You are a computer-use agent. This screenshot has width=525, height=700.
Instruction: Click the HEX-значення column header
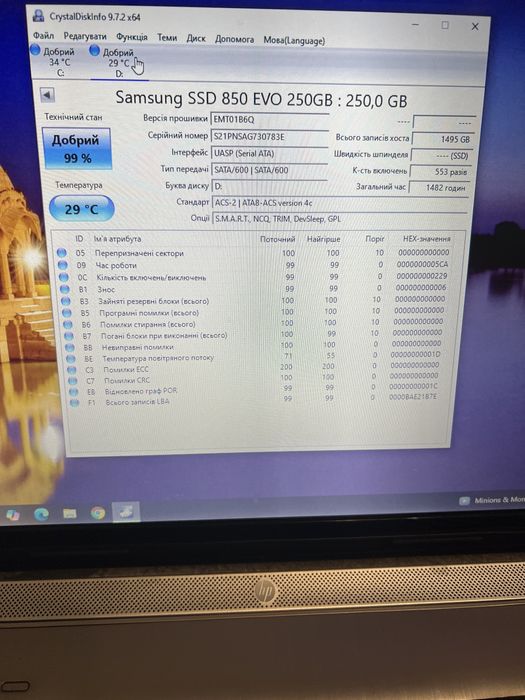click(426, 239)
